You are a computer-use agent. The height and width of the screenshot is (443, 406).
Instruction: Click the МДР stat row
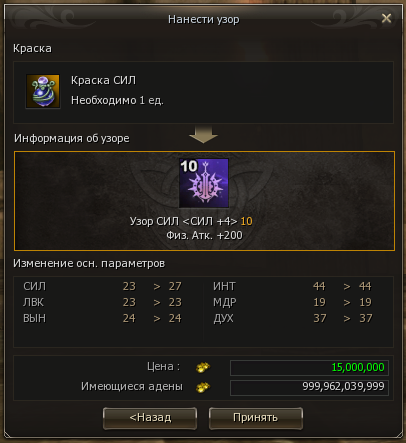(x=293, y=302)
